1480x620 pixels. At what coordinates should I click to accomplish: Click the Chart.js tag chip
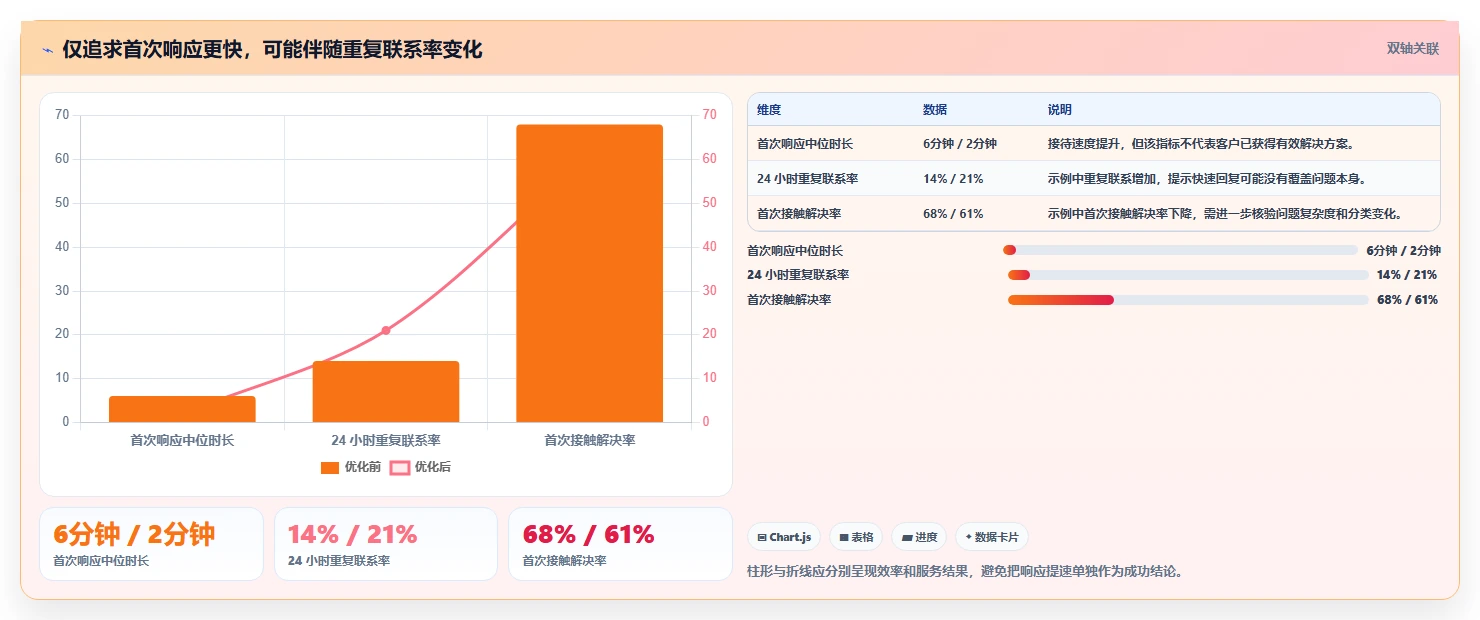[784, 537]
